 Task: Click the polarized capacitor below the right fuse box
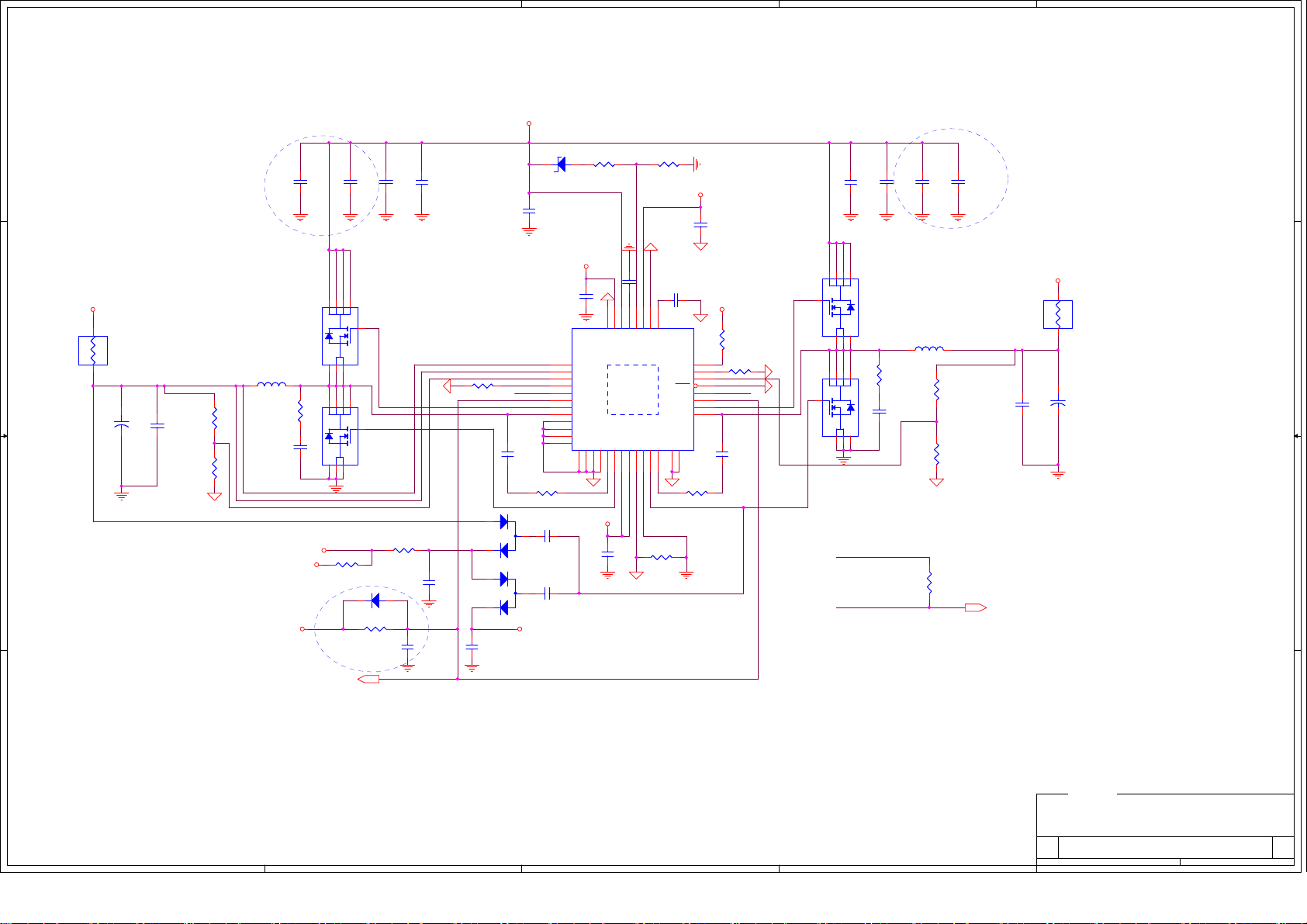click(x=1058, y=403)
